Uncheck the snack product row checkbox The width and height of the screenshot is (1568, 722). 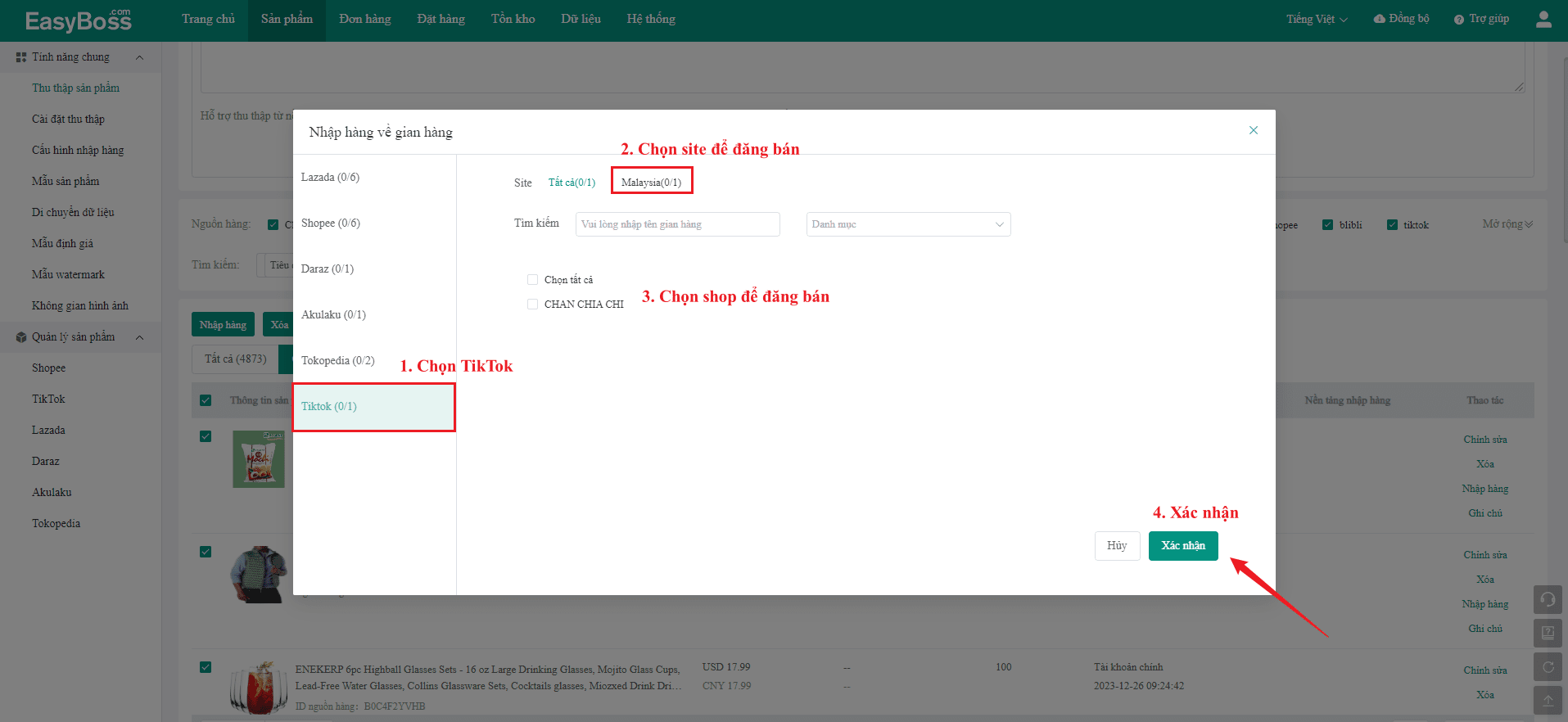click(206, 436)
